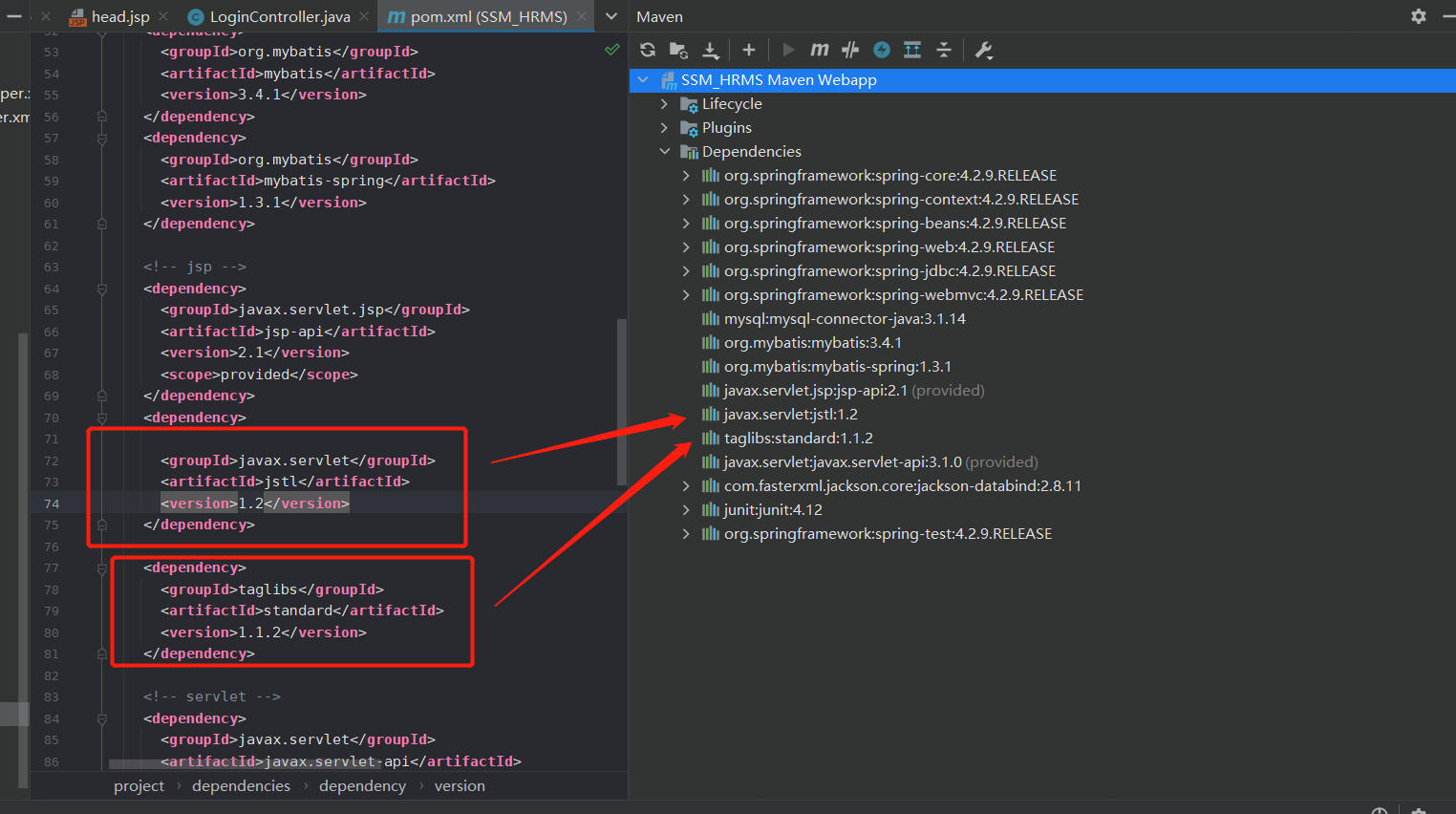Open the Execute Maven Goal tool
Viewport: 1456px width, 814px height.
[819, 49]
